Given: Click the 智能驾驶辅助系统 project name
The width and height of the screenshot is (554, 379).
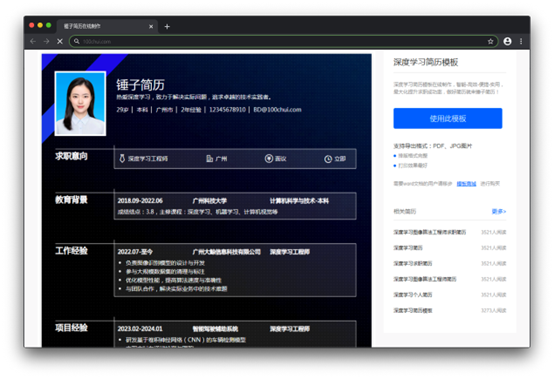Looking at the screenshot, I should [x=215, y=329].
